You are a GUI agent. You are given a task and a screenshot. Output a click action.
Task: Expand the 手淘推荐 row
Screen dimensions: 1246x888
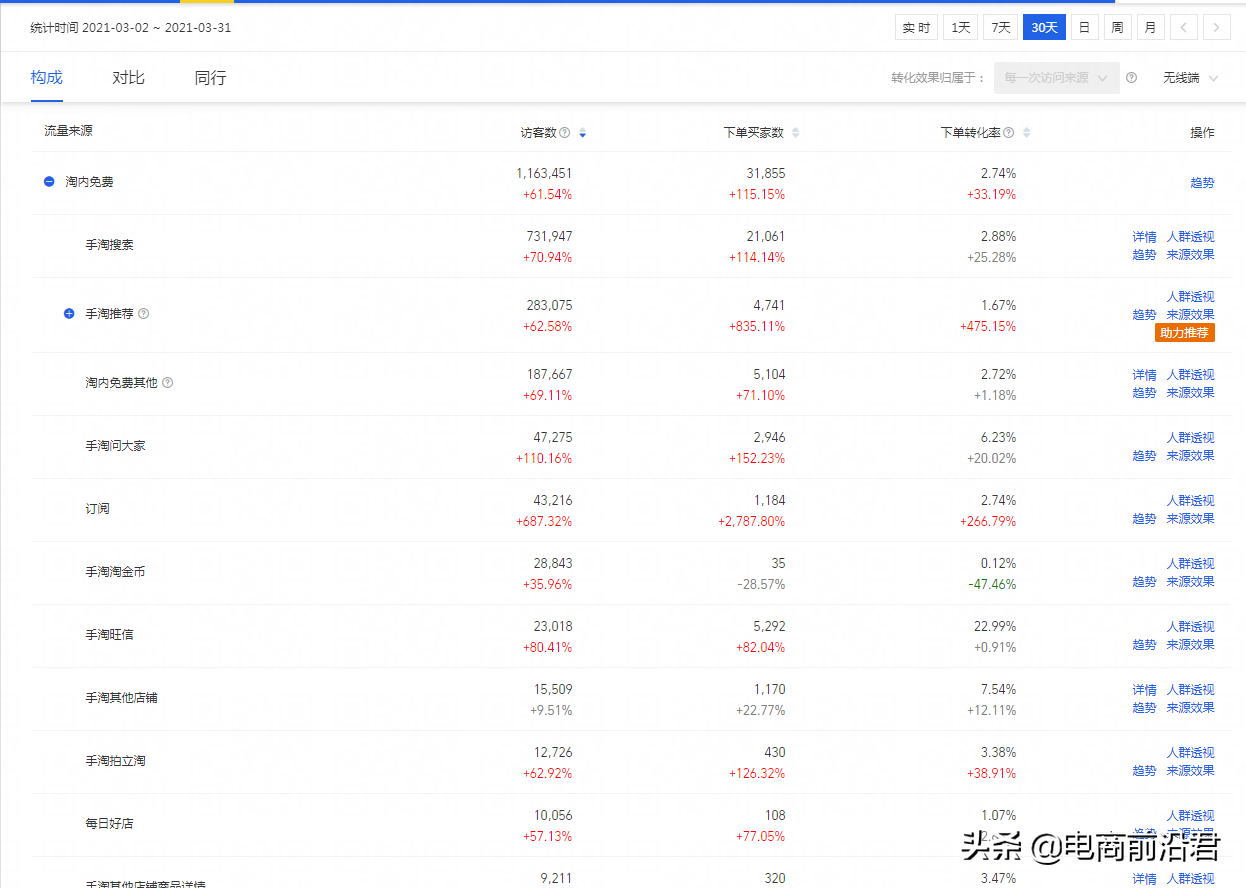[x=69, y=314]
